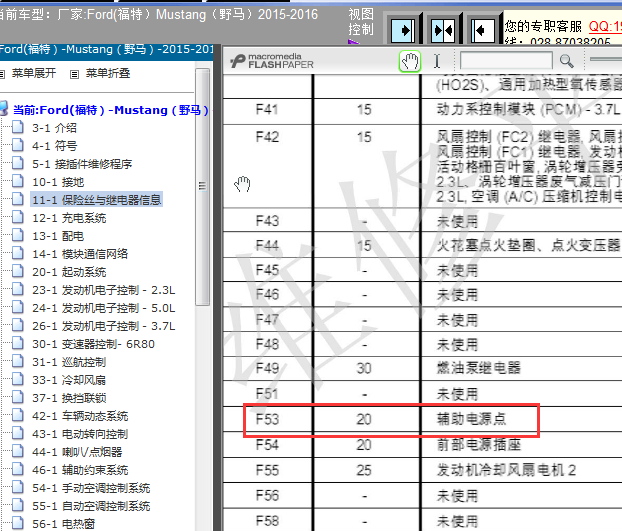
Task: Open tree item 5-1 接插件维修程序
Action: [x=82, y=164]
